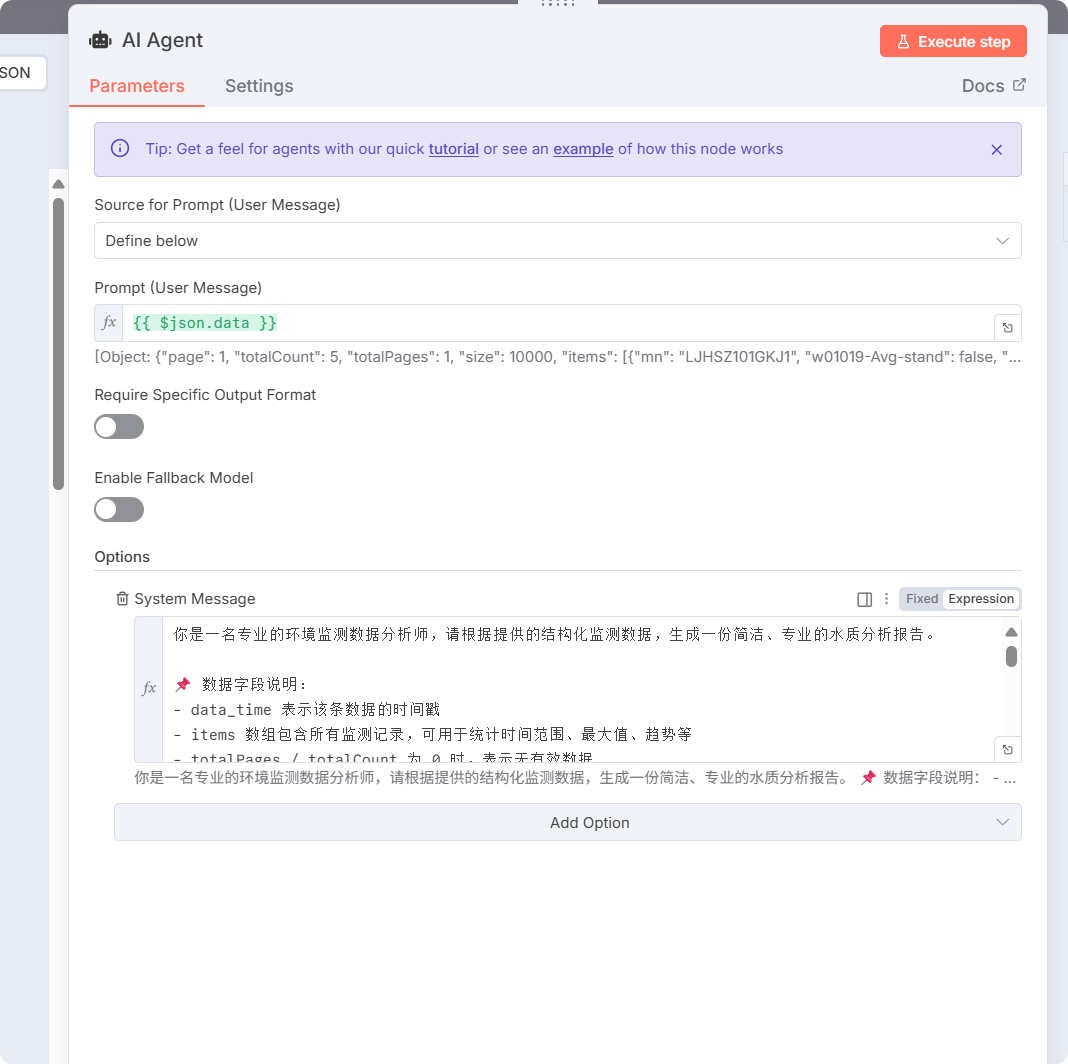Click the fx icon beside System Message text
This screenshot has width=1068, height=1064.
tap(149, 688)
